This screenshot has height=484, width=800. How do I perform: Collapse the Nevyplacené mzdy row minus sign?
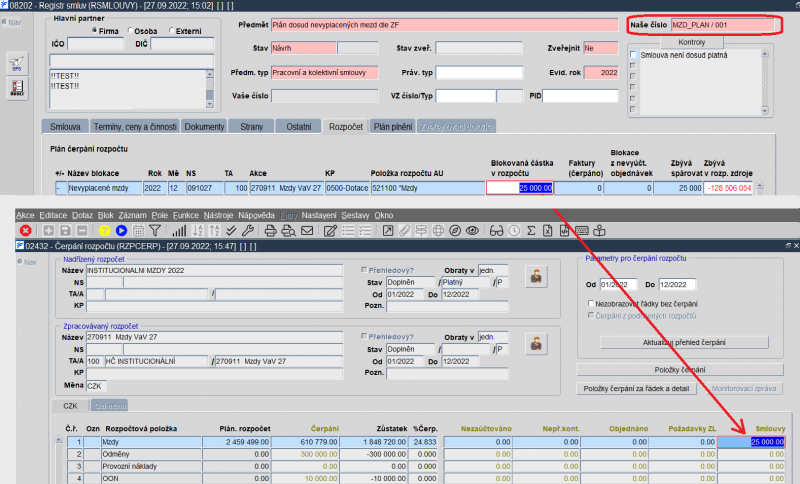tap(59, 187)
